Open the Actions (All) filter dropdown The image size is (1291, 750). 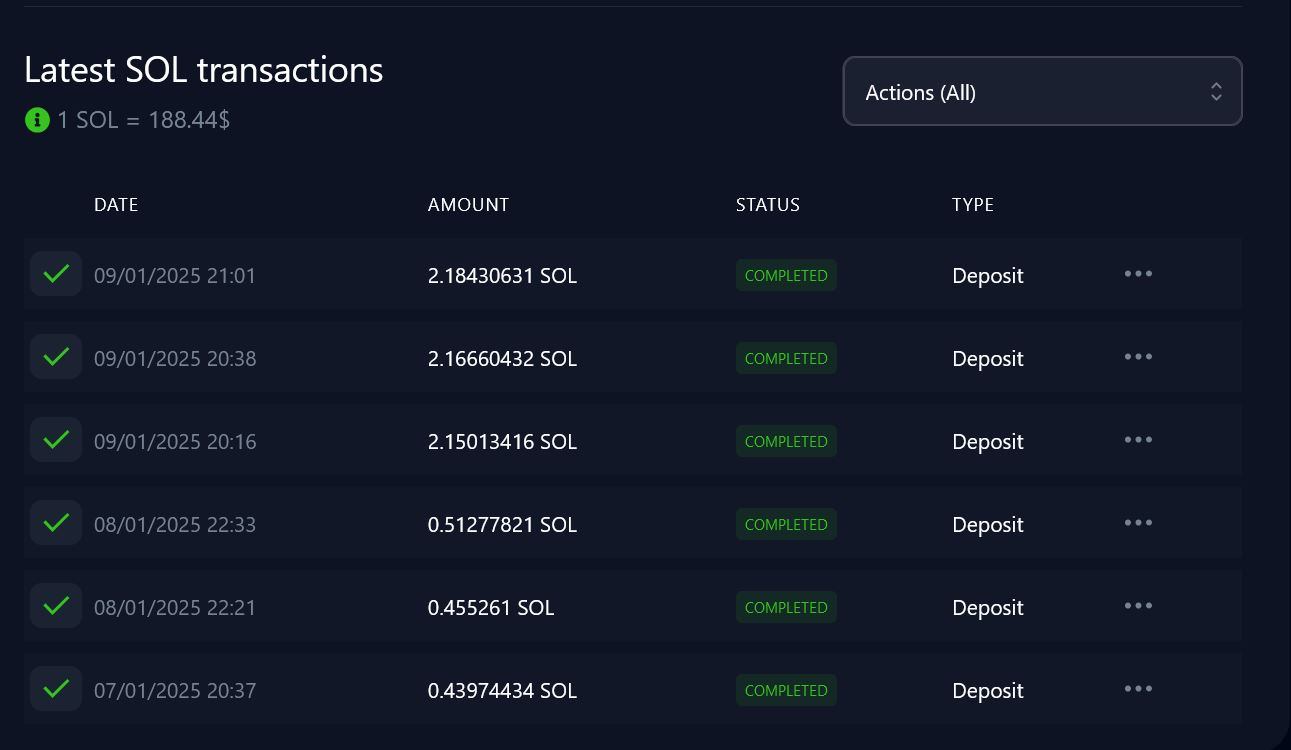coord(1042,92)
